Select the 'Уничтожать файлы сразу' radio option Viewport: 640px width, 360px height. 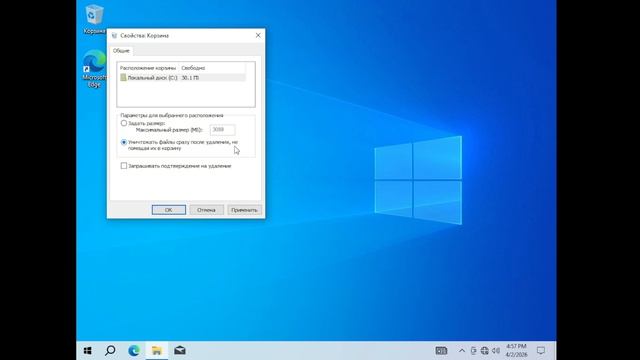pyautogui.click(x=124, y=142)
